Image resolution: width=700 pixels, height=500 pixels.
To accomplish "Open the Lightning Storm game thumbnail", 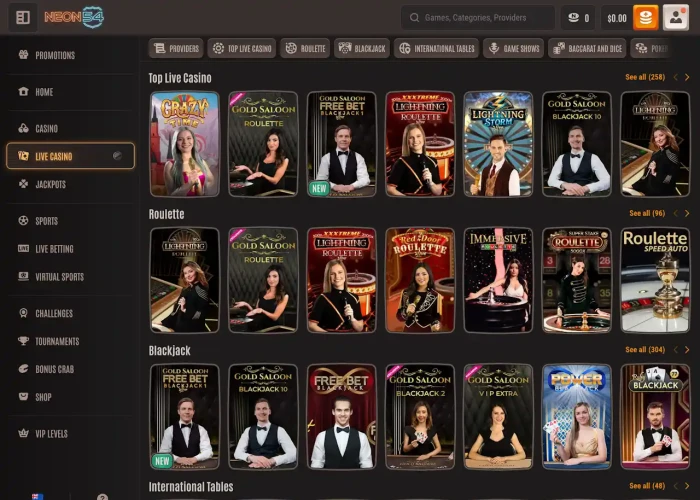I will tap(498, 144).
